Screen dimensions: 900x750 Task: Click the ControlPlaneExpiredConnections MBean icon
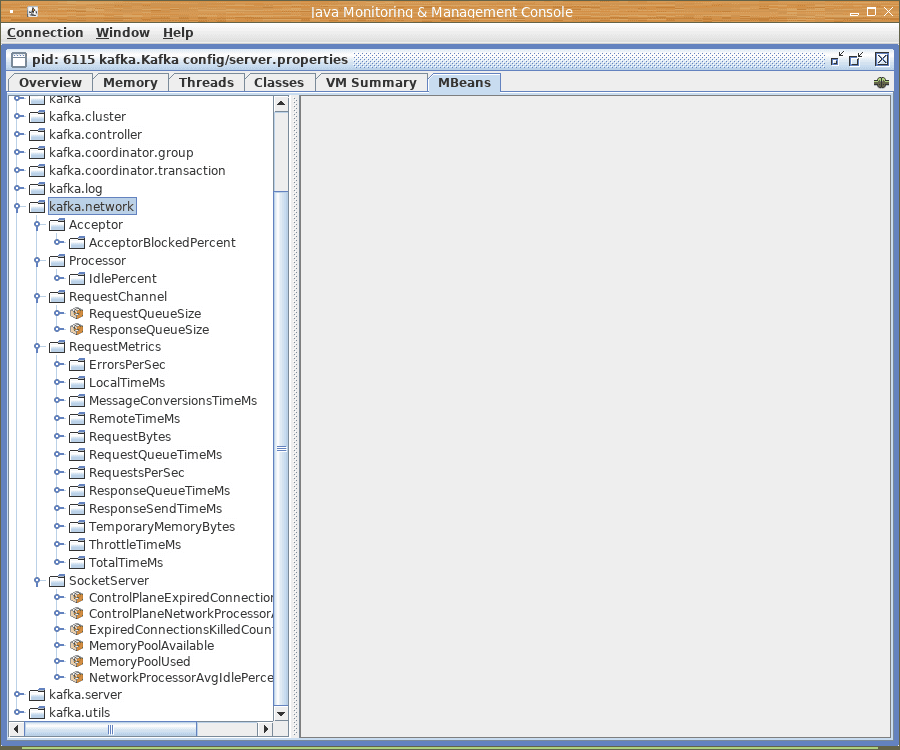(76, 597)
